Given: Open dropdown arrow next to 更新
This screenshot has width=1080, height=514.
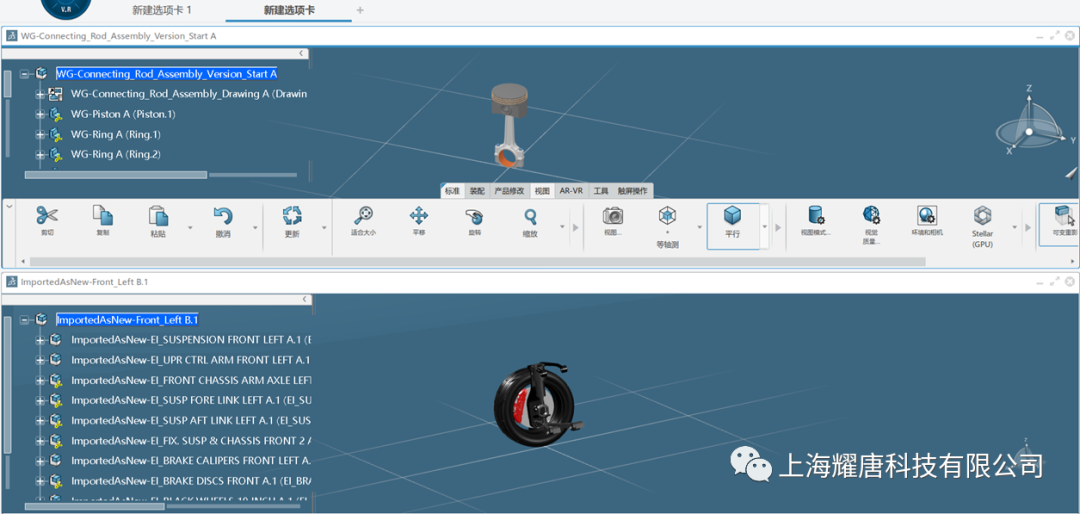Looking at the screenshot, I should tap(323, 227).
